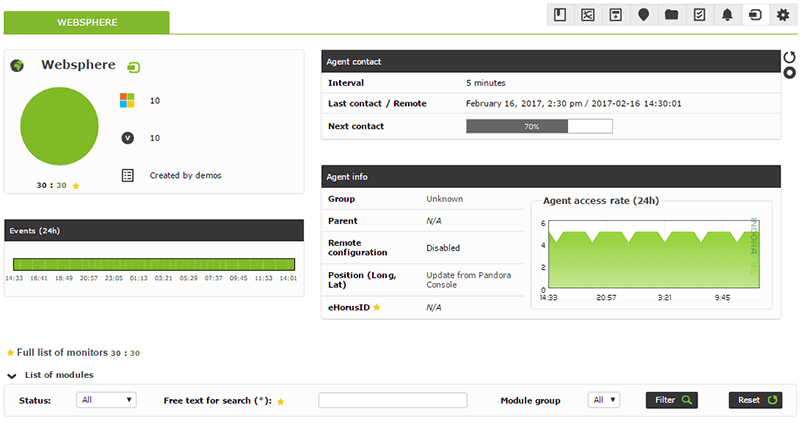Click the 'Disabled' remote configuration value

tap(443, 248)
